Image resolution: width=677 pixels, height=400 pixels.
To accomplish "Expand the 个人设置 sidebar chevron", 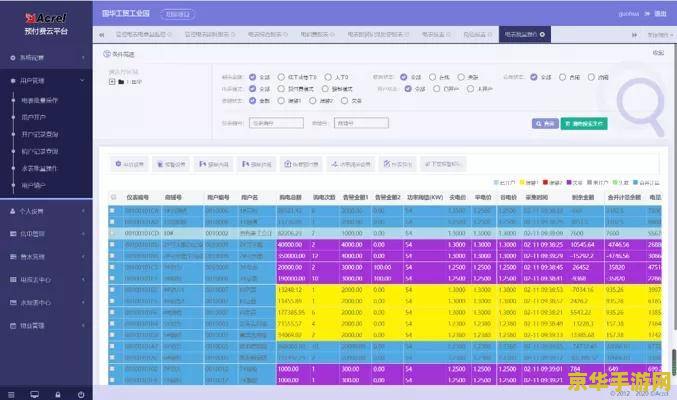I will [x=83, y=211].
